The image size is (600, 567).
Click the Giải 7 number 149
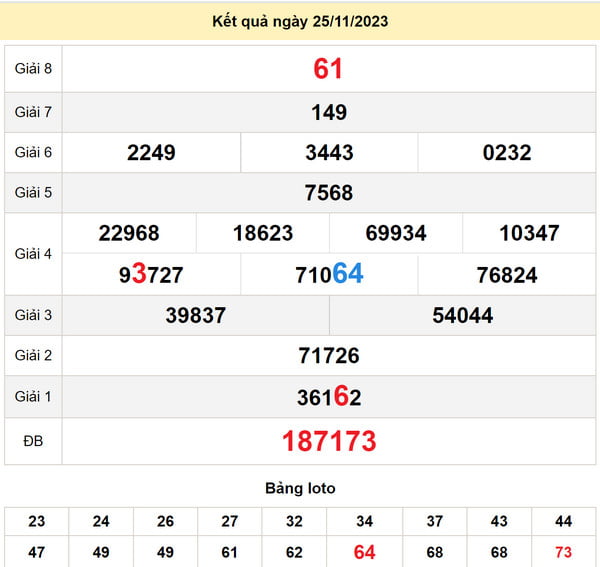(328, 112)
